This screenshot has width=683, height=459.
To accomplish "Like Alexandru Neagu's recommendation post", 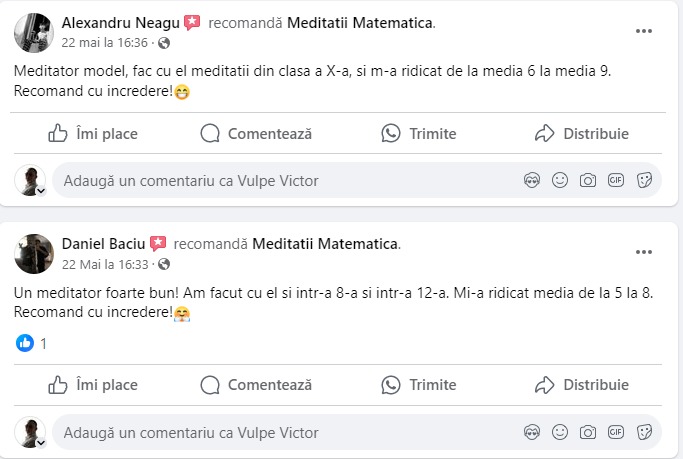I will coord(93,133).
